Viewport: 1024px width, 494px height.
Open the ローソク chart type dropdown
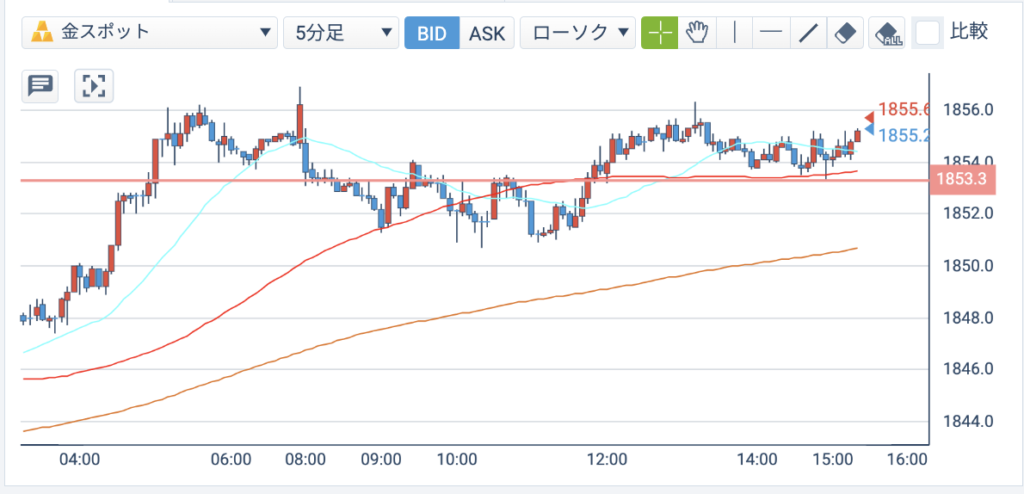coord(577,33)
